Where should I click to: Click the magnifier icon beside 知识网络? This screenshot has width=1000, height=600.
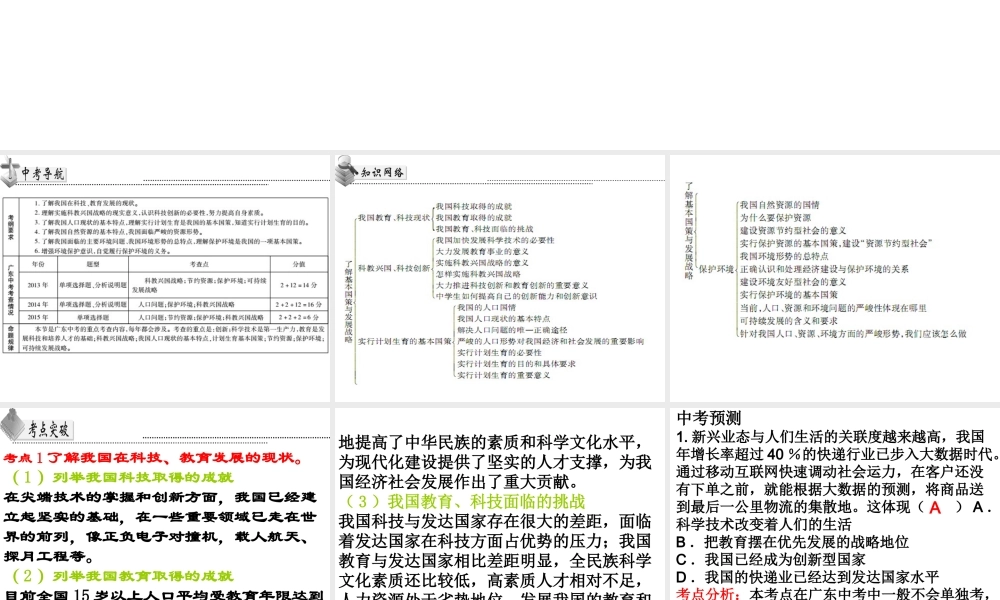(x=347, y=170)
